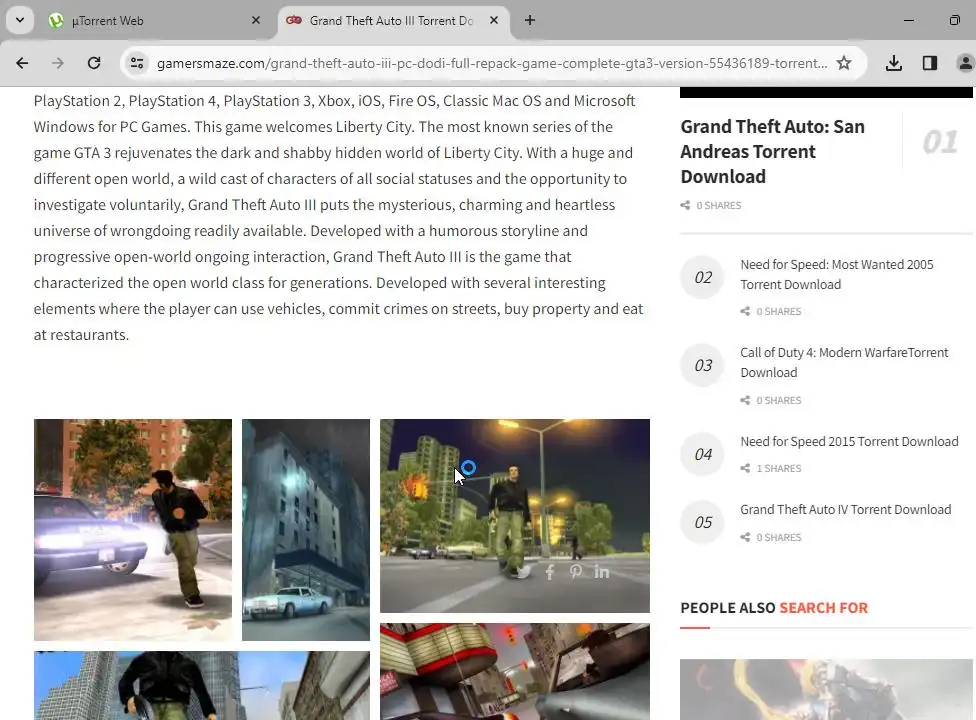Click the 05 ranking circle
Viewport: 976px width, 720px height.
[x=703, y=522]
